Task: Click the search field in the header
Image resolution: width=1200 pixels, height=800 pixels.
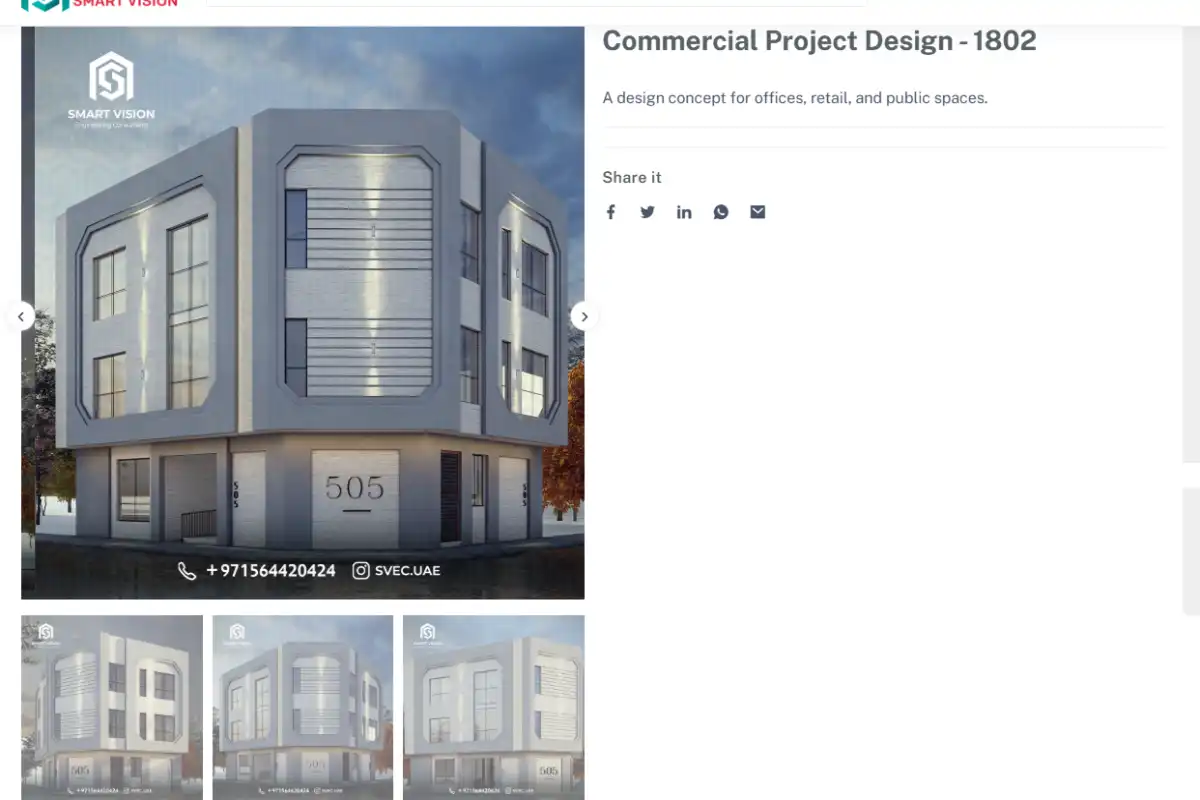Action: [535, 4]
